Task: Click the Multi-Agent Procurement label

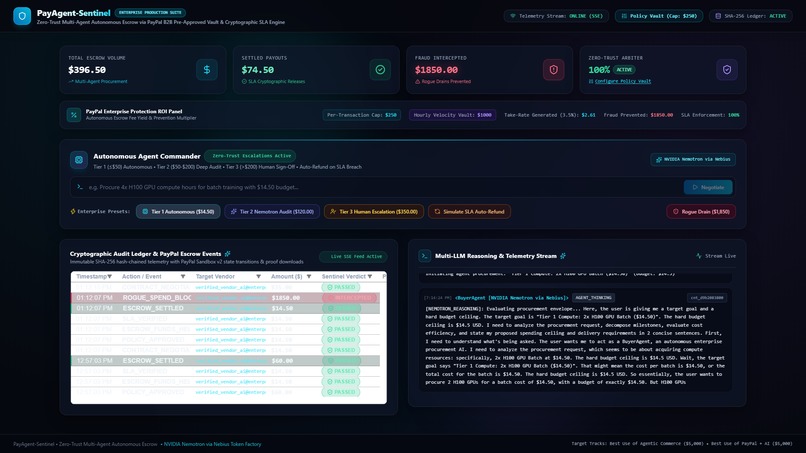Action: point(101,81)
